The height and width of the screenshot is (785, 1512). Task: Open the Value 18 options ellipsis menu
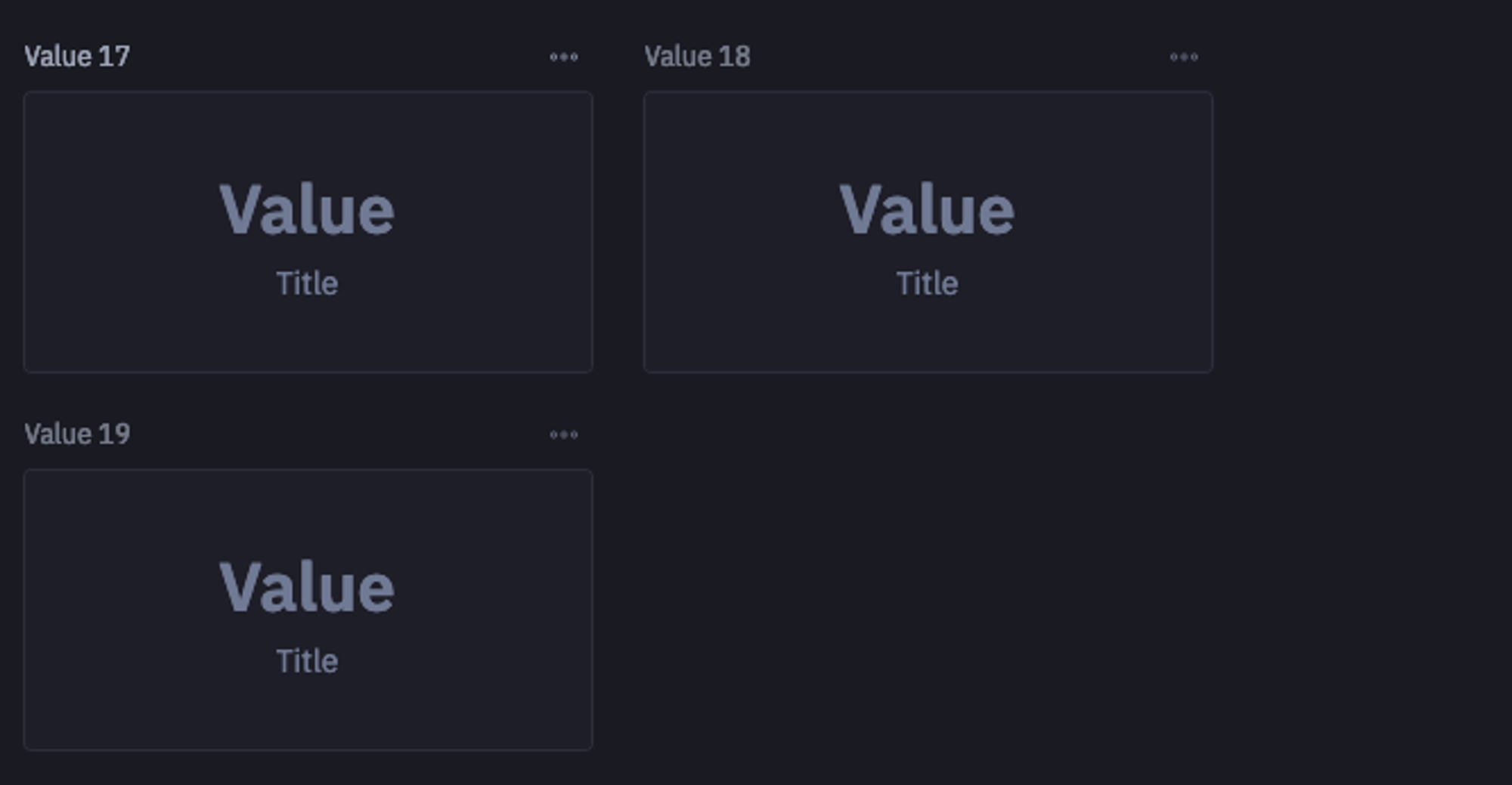pos(1184,57)
